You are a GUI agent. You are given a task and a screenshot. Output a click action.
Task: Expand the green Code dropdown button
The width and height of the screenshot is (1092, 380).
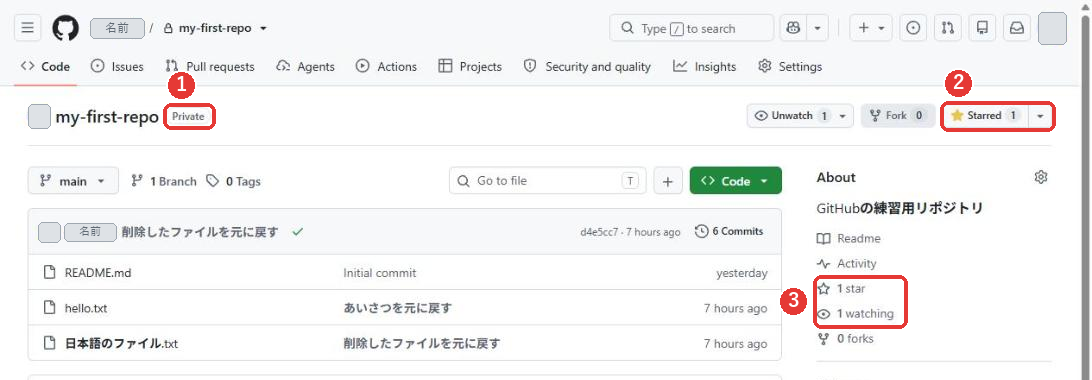click(735, 181)
